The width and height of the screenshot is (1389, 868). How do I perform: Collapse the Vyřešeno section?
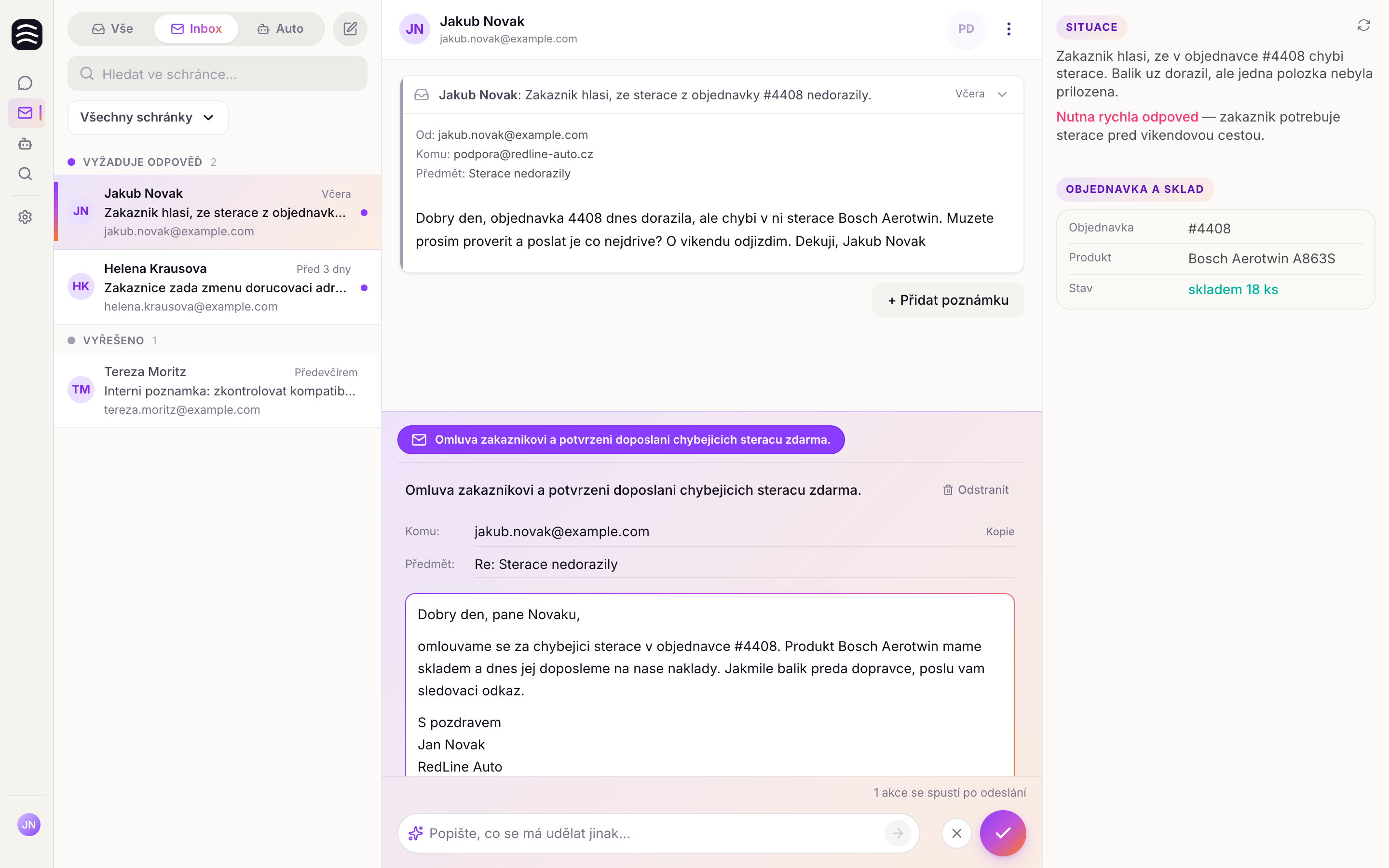coord(112,340)
